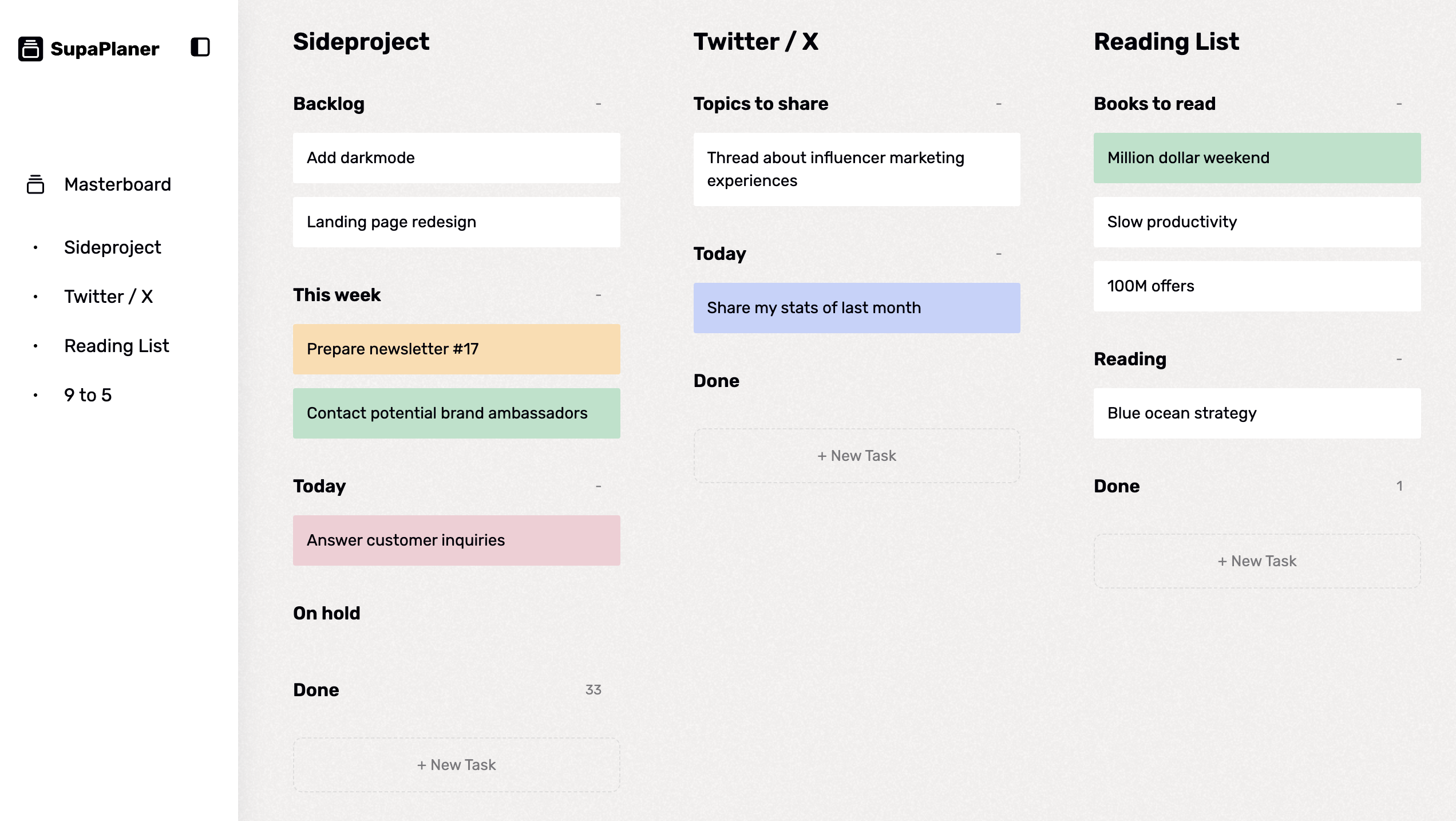The width and height of the screenshot is (1456, 821).
Task: Expand the Sideproject Done section showing 33
Action: [594, 690]
